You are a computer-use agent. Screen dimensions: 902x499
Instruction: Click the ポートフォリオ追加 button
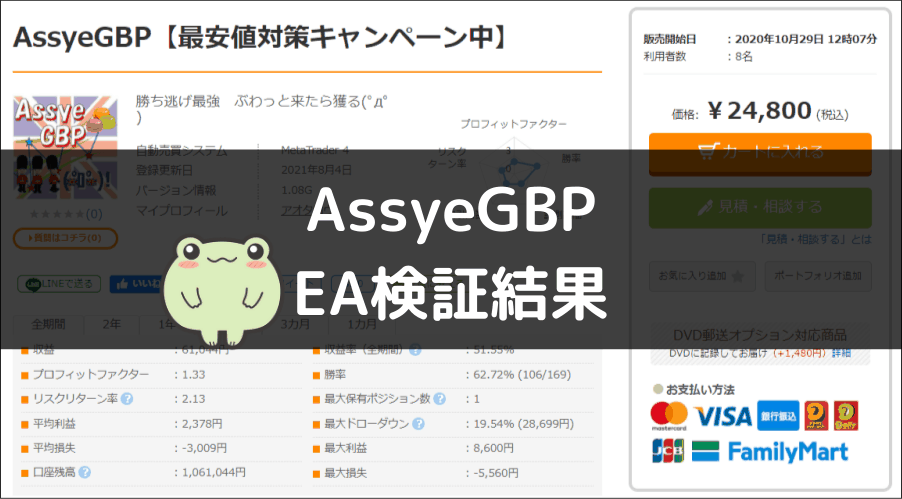pyautogui.click(x=817, y=276)
